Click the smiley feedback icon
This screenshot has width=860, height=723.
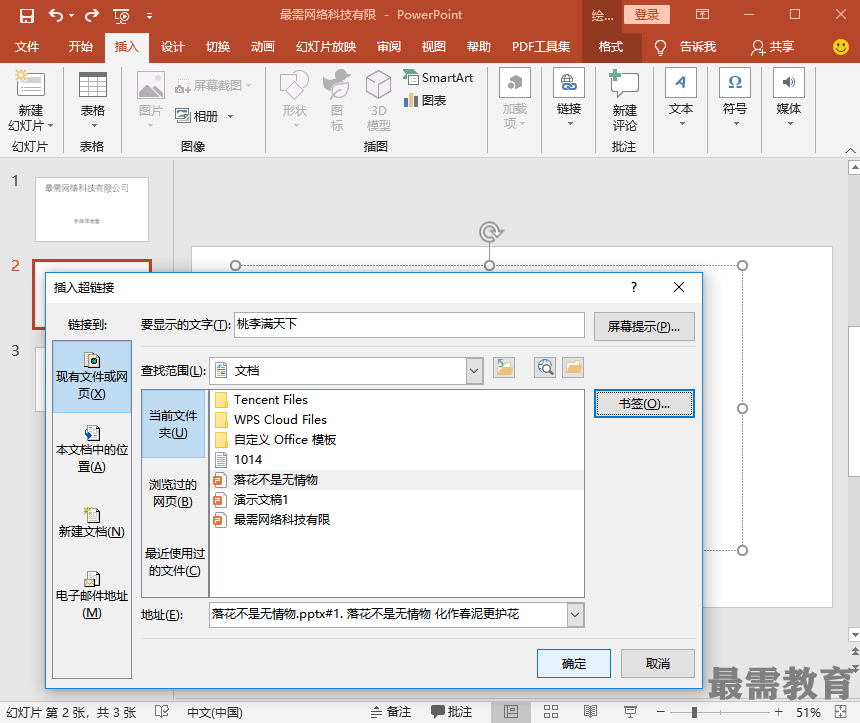click(x=840, y=47)
